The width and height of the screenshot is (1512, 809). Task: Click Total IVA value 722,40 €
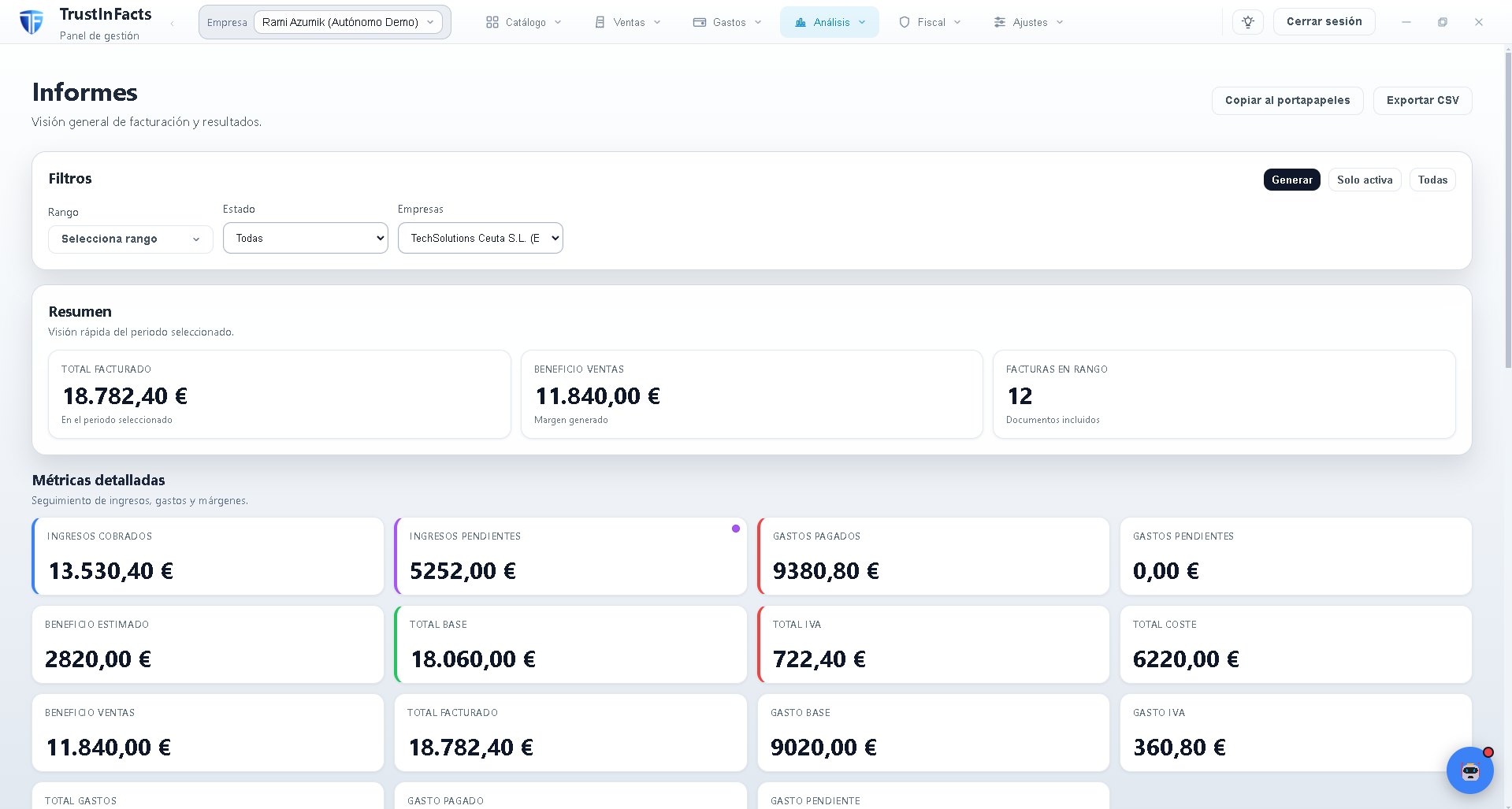click(x=819, y=659)
